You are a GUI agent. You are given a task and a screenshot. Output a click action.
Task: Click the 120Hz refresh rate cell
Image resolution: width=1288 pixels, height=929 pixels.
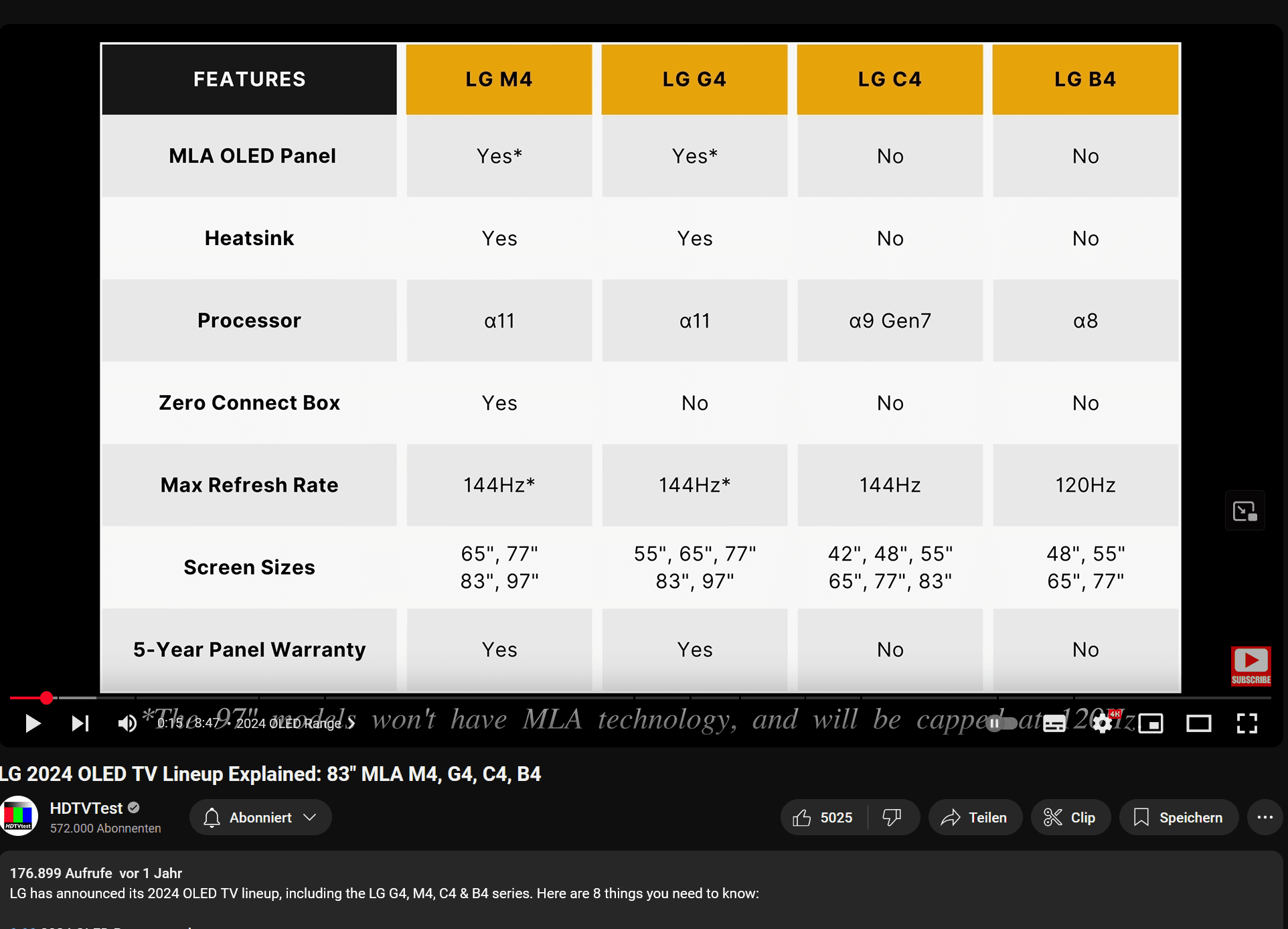[x=1085, y=486]
